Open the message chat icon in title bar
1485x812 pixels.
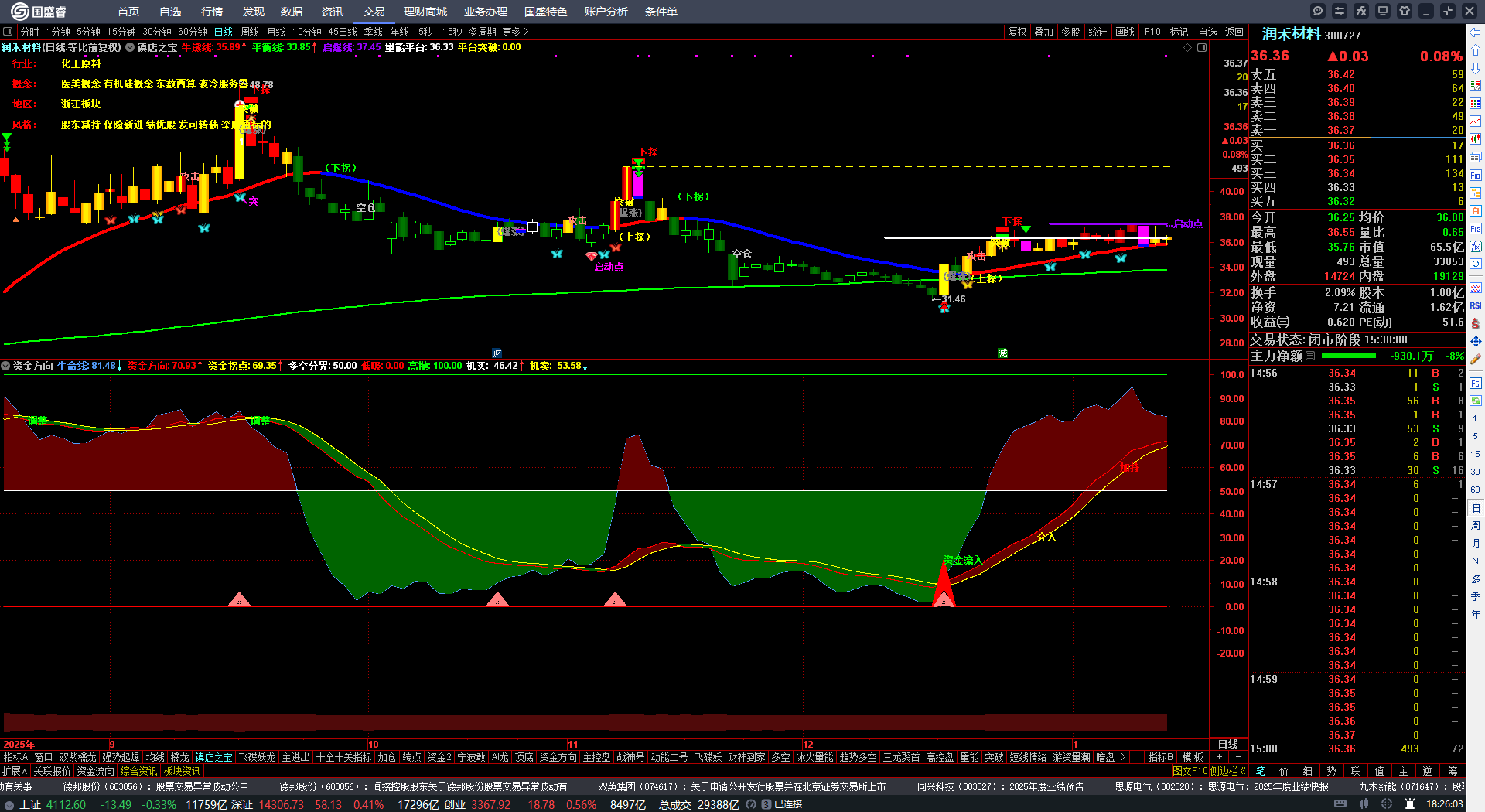tap(1318, 11)
